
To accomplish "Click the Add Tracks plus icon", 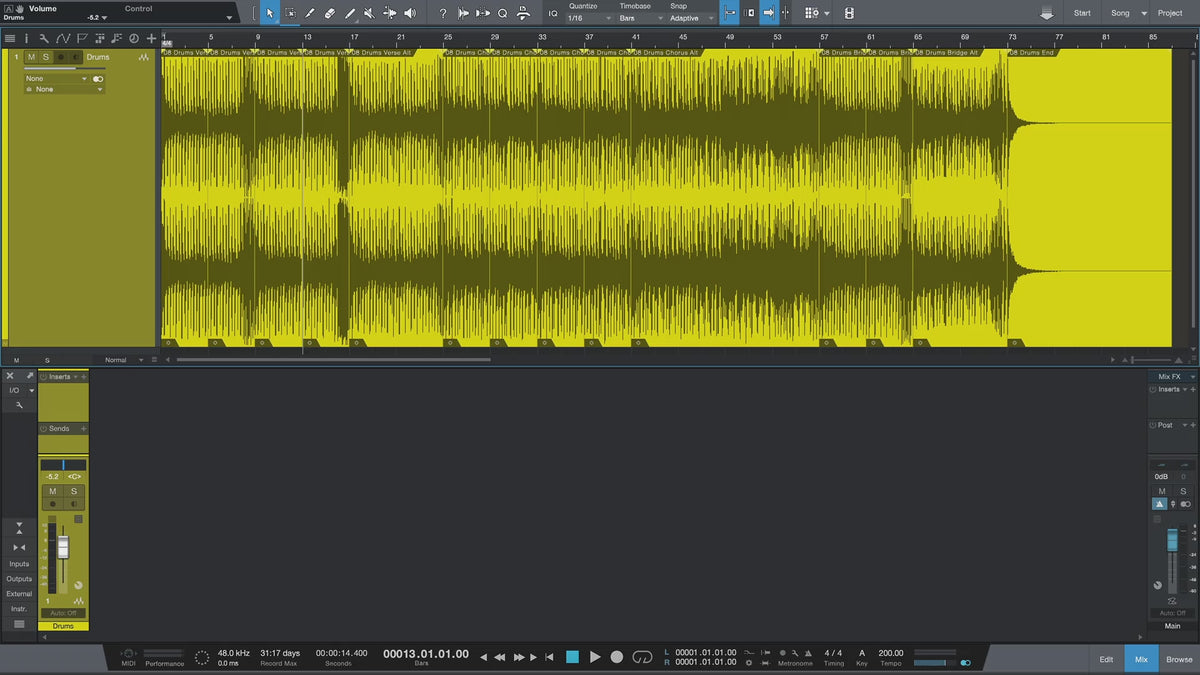I will click(151, 38).
